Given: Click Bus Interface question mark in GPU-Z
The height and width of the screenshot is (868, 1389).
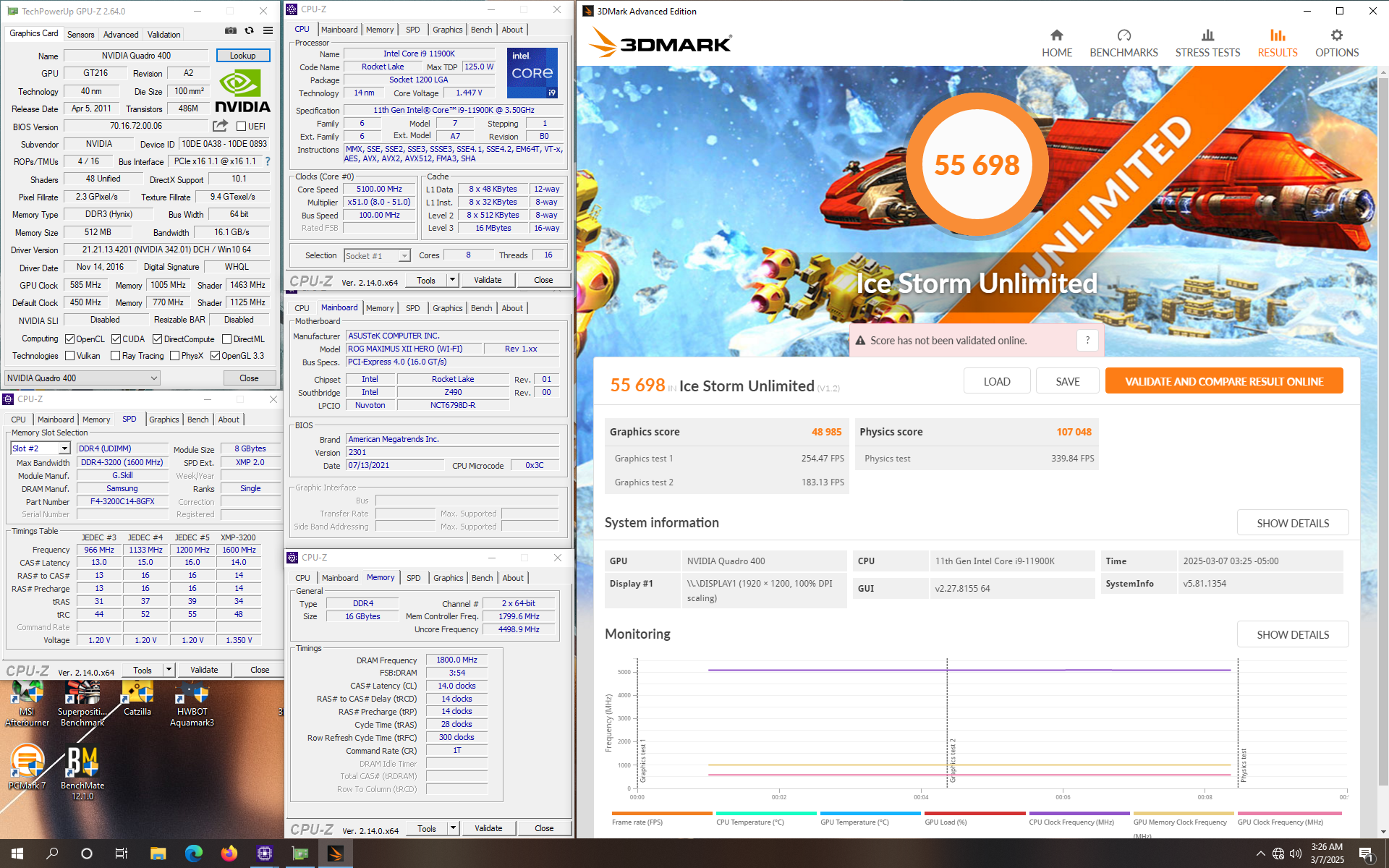Looking at the screenshot, I should click(268, 161).
